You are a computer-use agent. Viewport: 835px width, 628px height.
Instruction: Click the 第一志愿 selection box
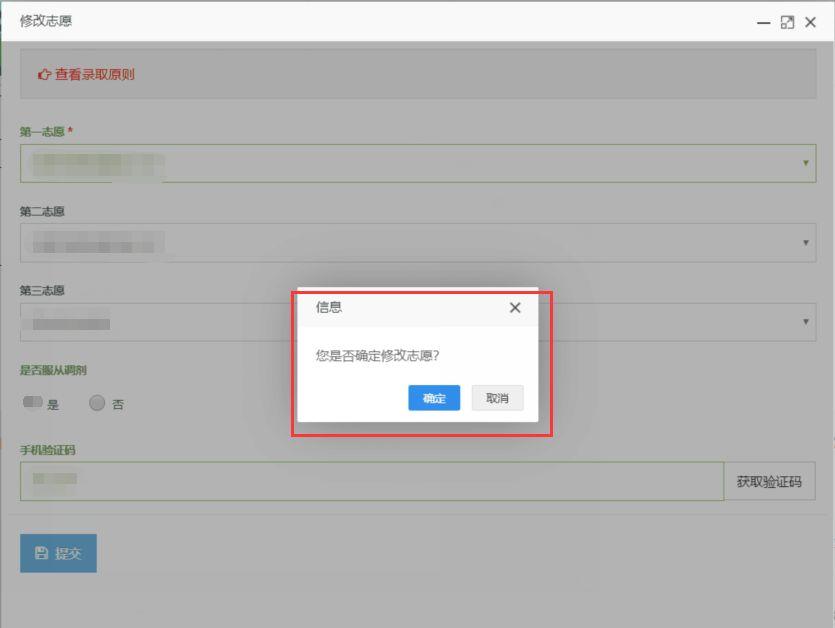point(400,163)
